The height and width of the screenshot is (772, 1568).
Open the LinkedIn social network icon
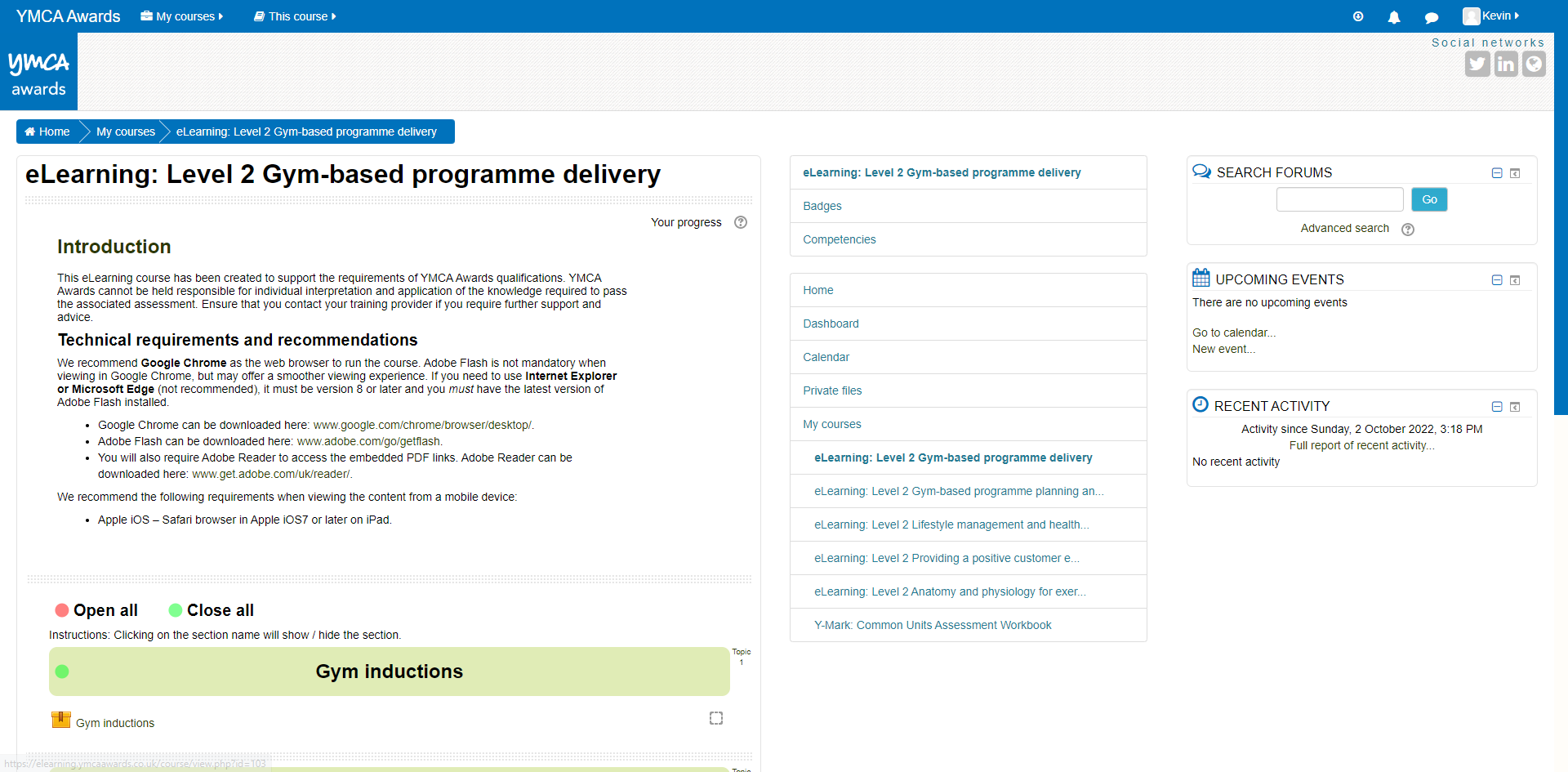click(1506, 64)
